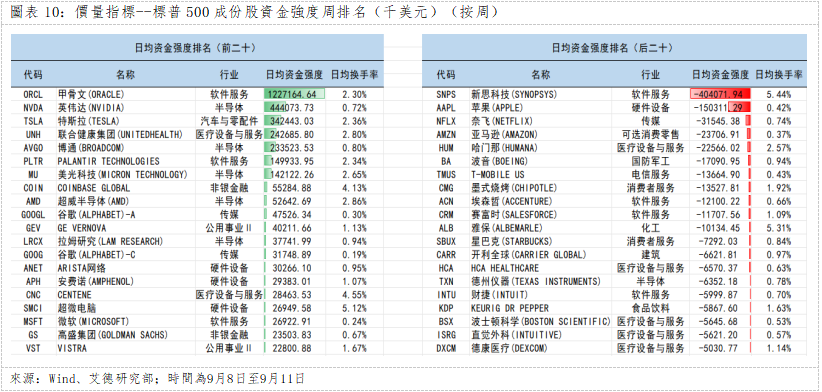The width and height of the screenshot is (822, 392).
Task: Select 开利全球(CARRIER GLOBAL) cell
Action: 528,255
